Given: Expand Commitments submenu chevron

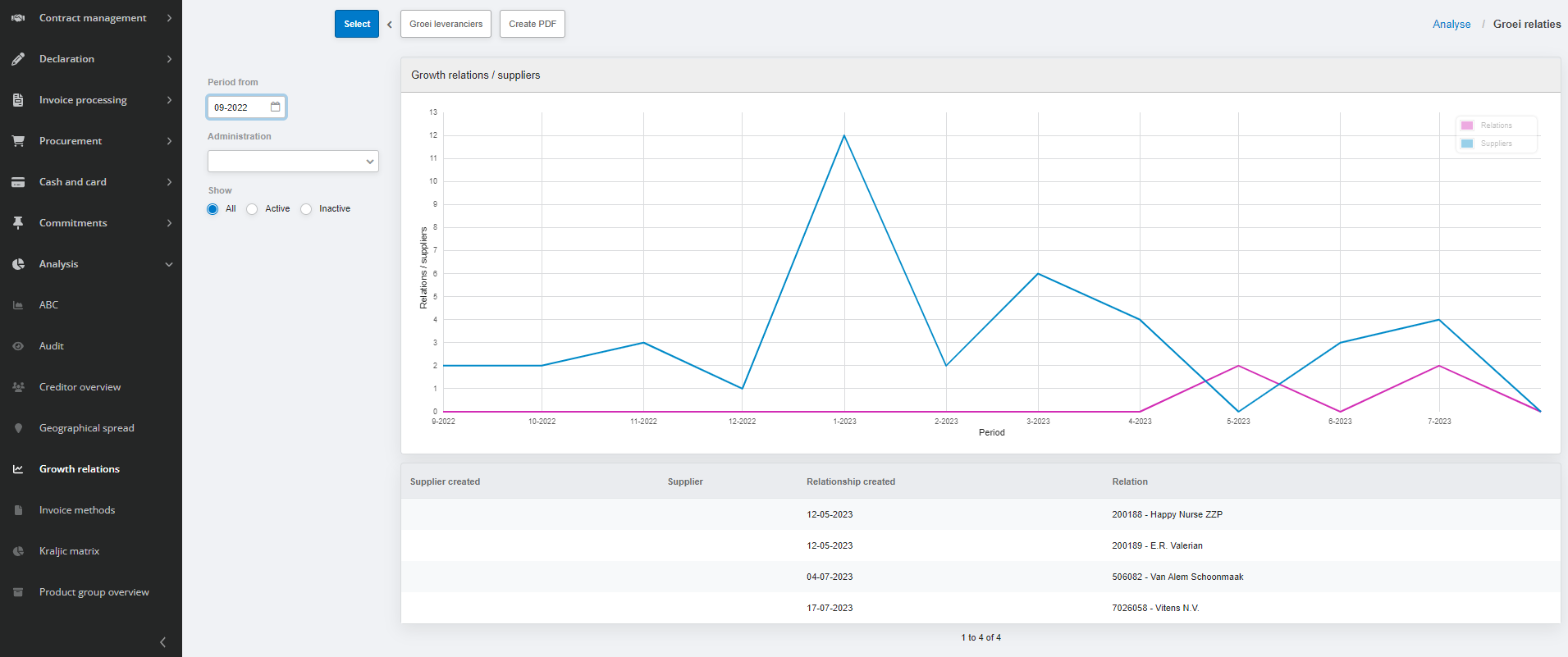Looking at the screenshot, I should coord(169,223).
